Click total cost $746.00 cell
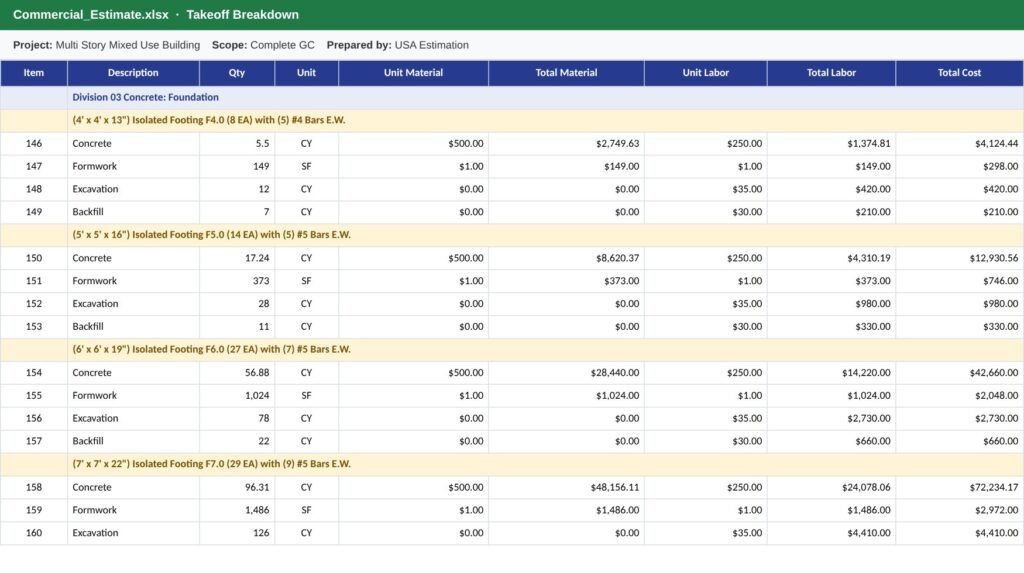This screenshot has height=573, width=1024. click(x=959, y=281)
